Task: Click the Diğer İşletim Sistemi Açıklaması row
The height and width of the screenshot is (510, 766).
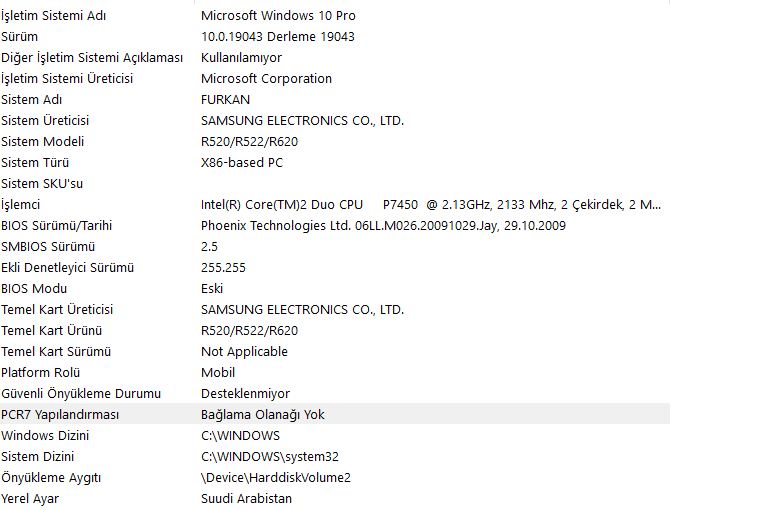Action: (x=335, y=58)
